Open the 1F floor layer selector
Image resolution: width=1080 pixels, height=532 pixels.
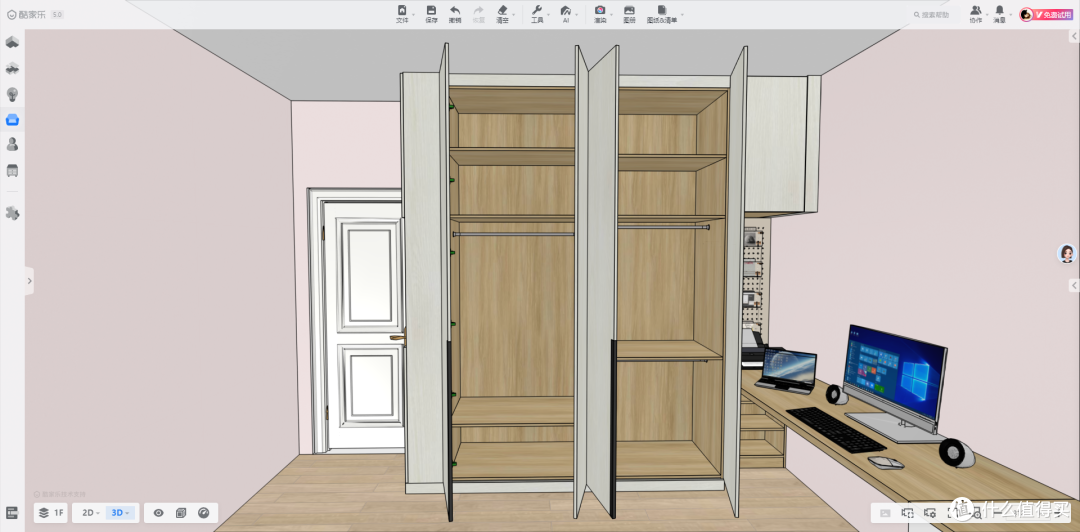51,513
